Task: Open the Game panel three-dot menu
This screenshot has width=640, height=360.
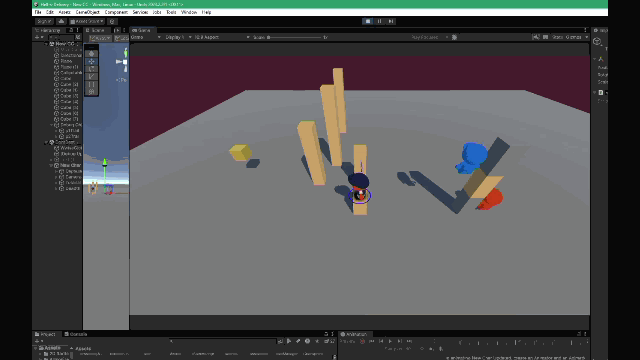Action: [585, 30]
